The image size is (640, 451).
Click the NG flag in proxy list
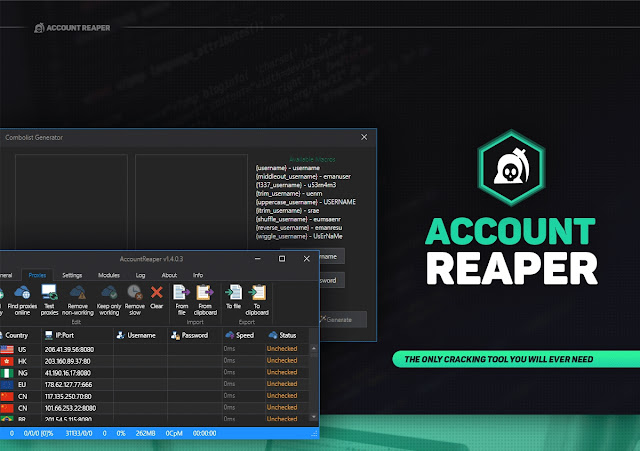point(7,373)
